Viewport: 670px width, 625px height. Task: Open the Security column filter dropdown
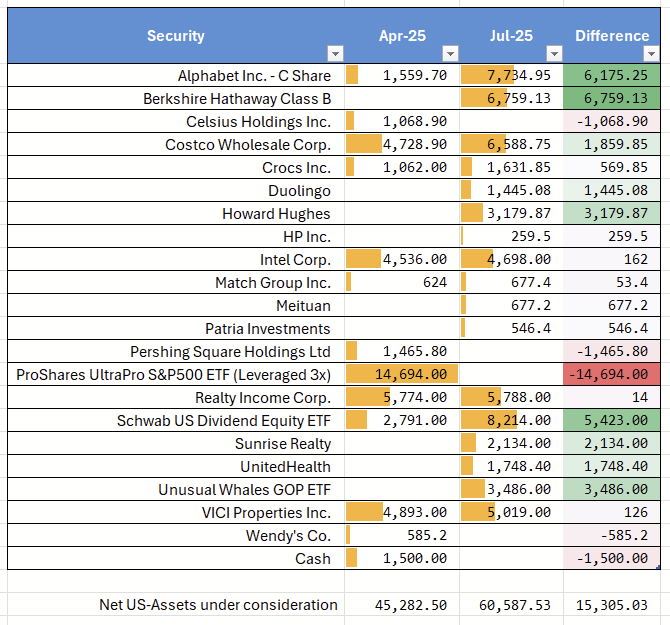pos(335,54)
